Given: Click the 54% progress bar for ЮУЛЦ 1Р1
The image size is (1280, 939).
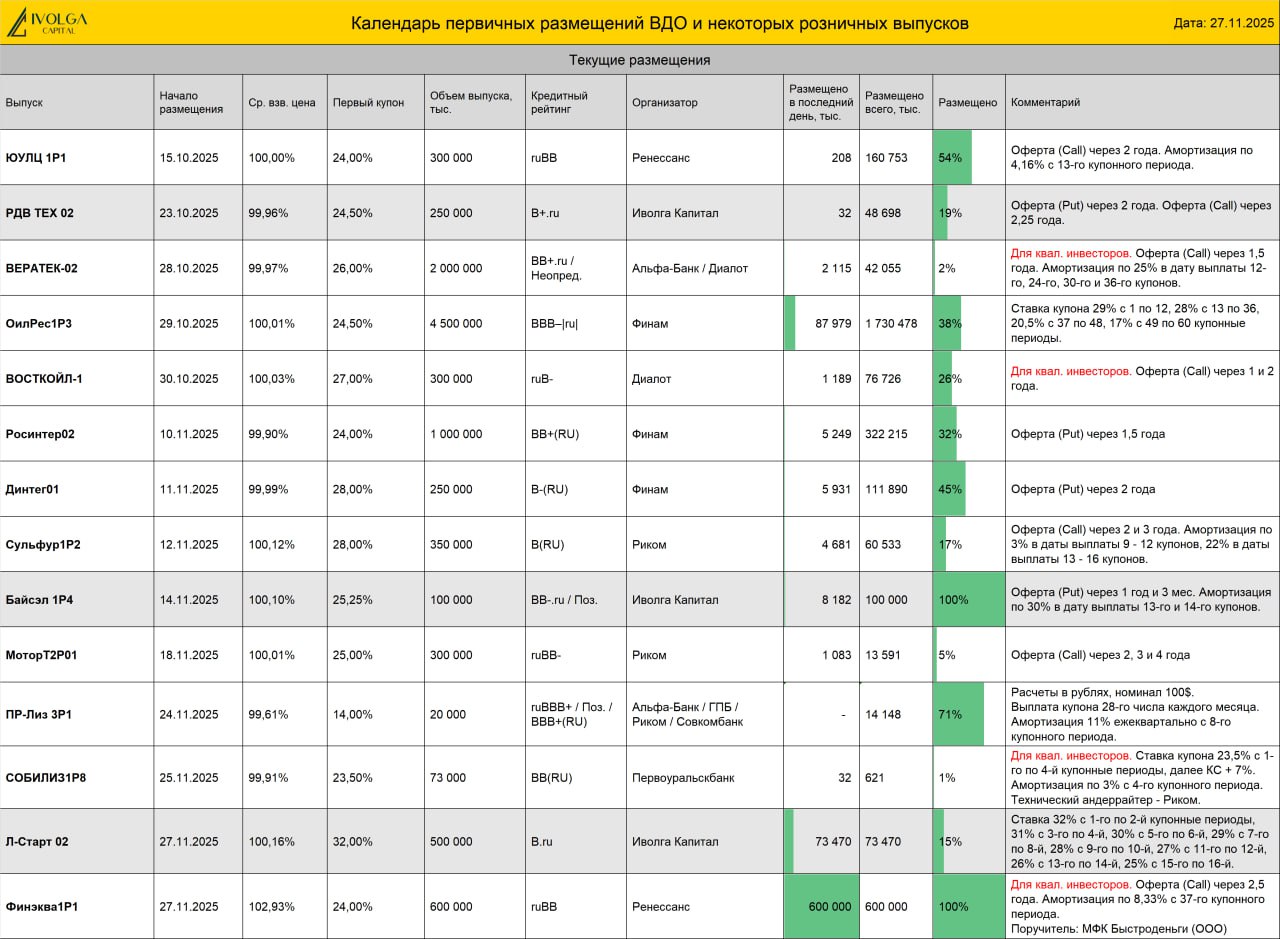Looking at the screenshot, I should coord(952,157).
